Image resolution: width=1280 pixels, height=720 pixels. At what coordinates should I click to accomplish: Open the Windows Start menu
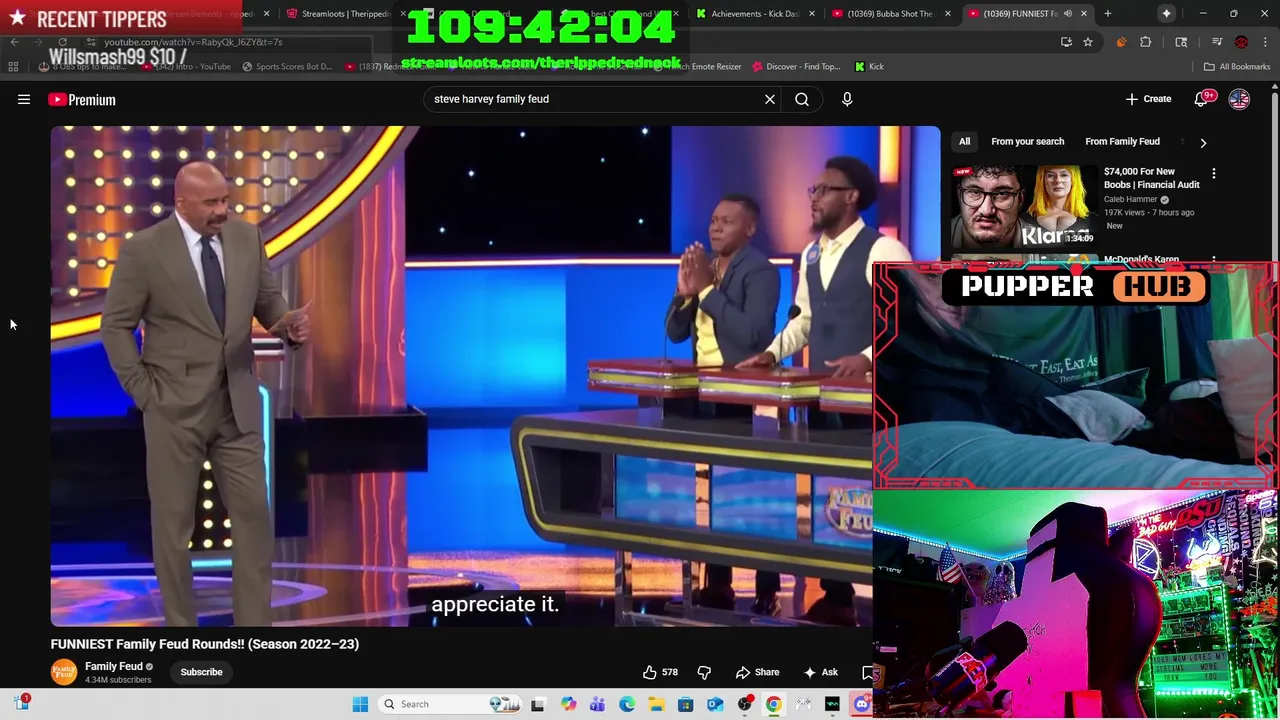click(360, 704)
